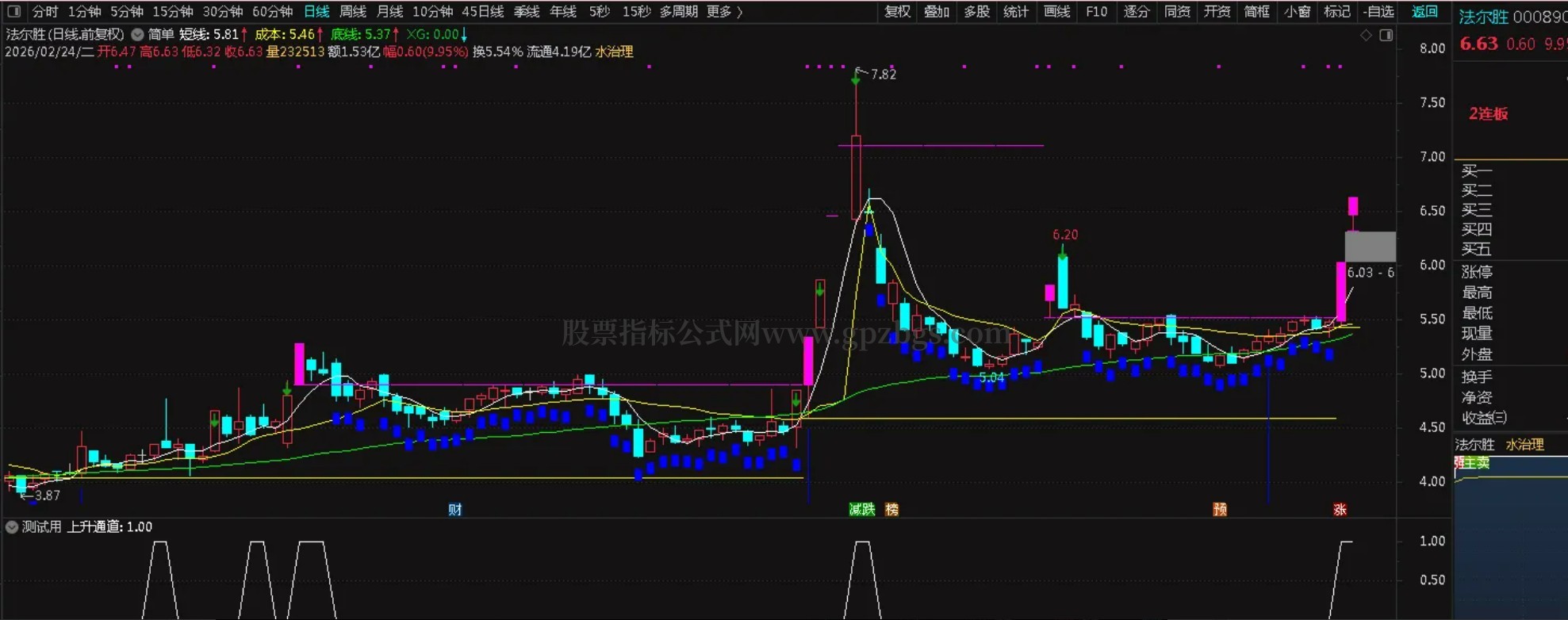Click the 水治理 sector link in info line
Screen dimensions: 1568x620
614,52
